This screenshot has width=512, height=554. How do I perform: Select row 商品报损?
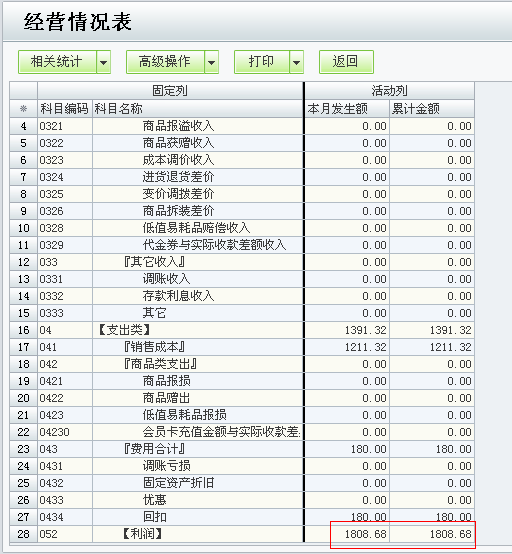(242, 381)
